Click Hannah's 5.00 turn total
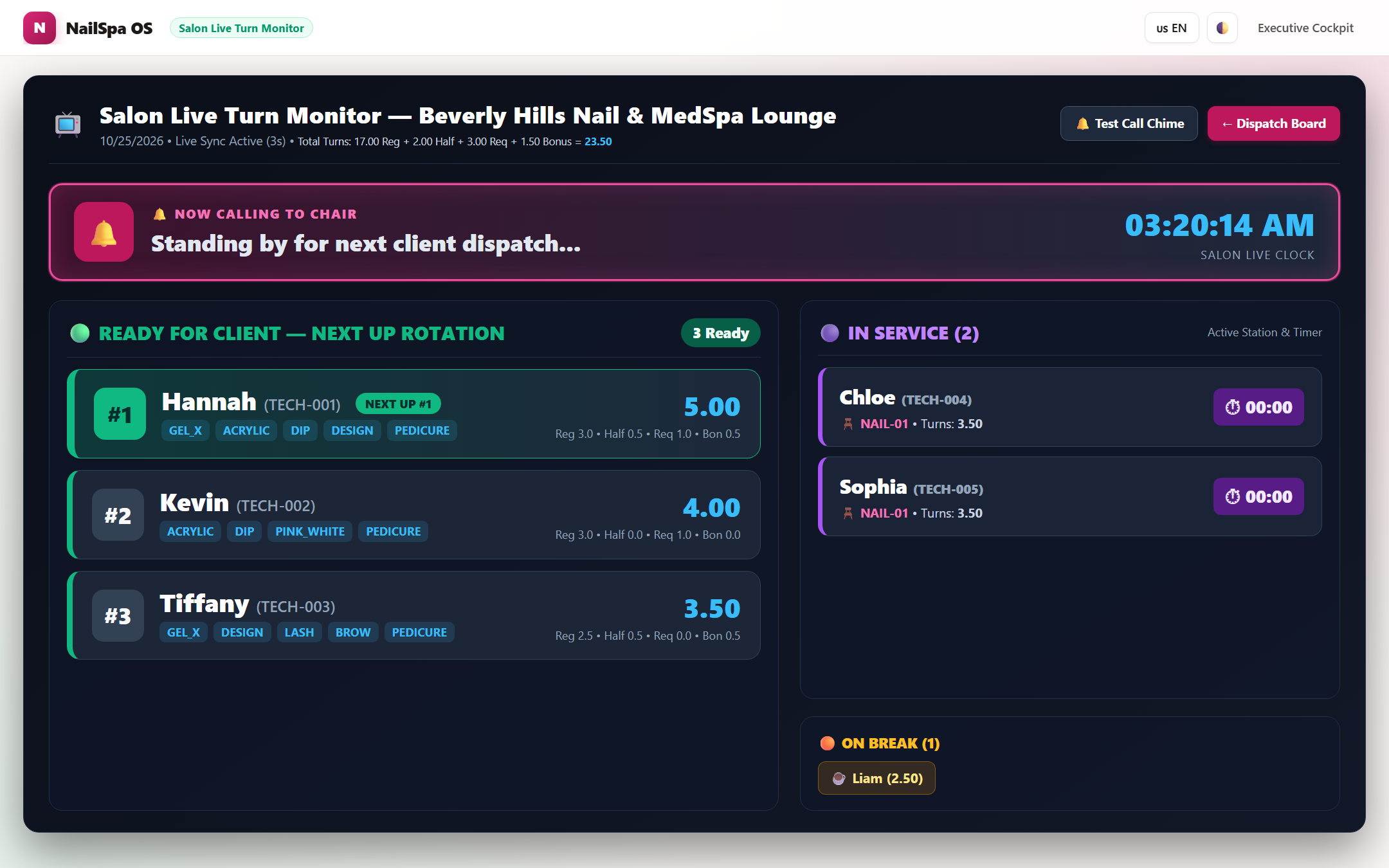Viewport: 1389px width, 868px height. [712, 406]
